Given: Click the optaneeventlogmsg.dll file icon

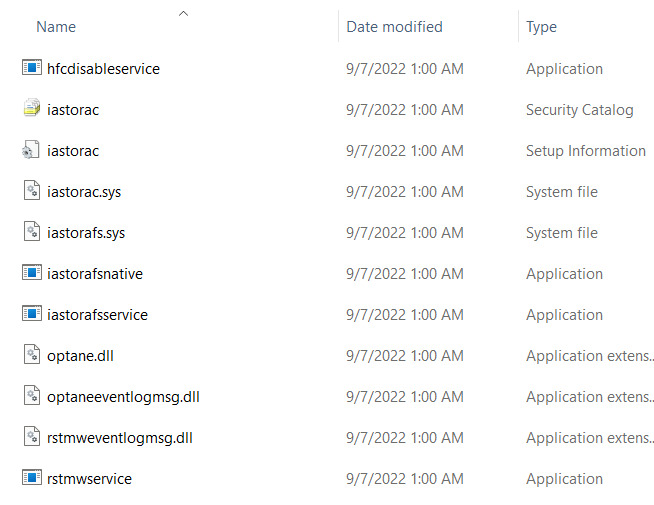Looking at the screenshot, I should (x=31, y=396).
